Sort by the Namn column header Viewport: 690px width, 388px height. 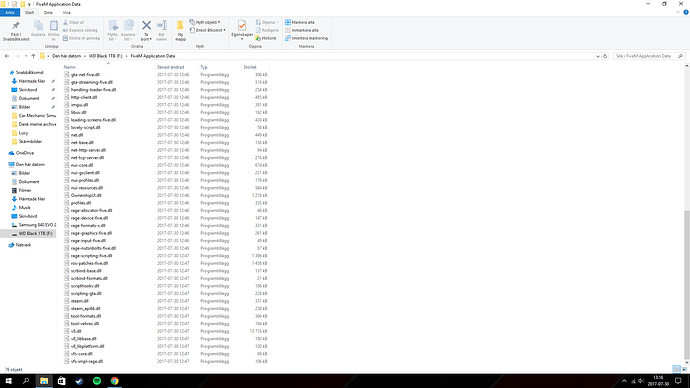click(x=108, y=67)
